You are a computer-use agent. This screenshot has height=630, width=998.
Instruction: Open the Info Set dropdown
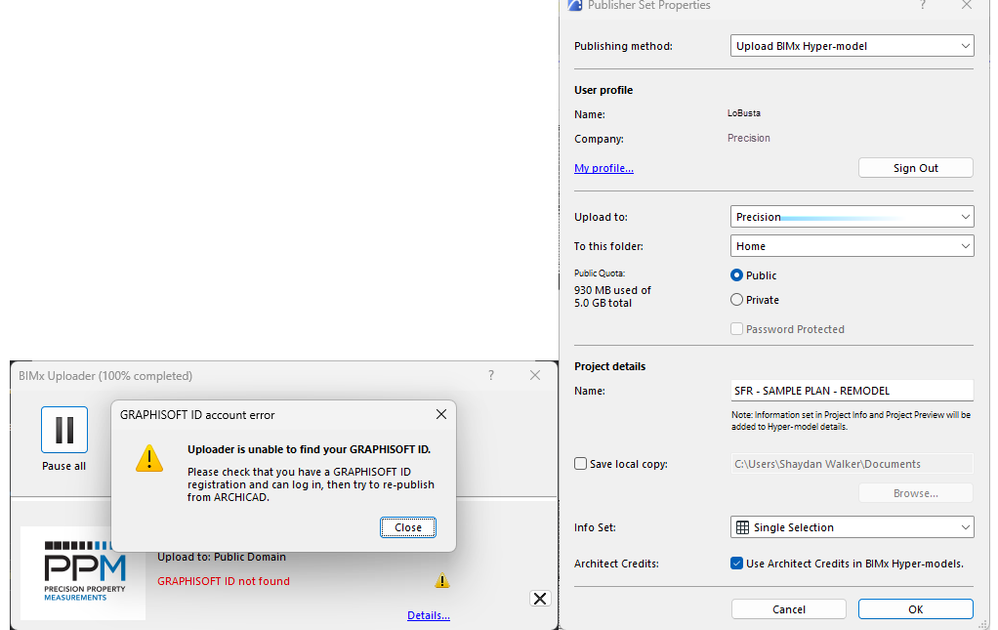click(852, 528)
